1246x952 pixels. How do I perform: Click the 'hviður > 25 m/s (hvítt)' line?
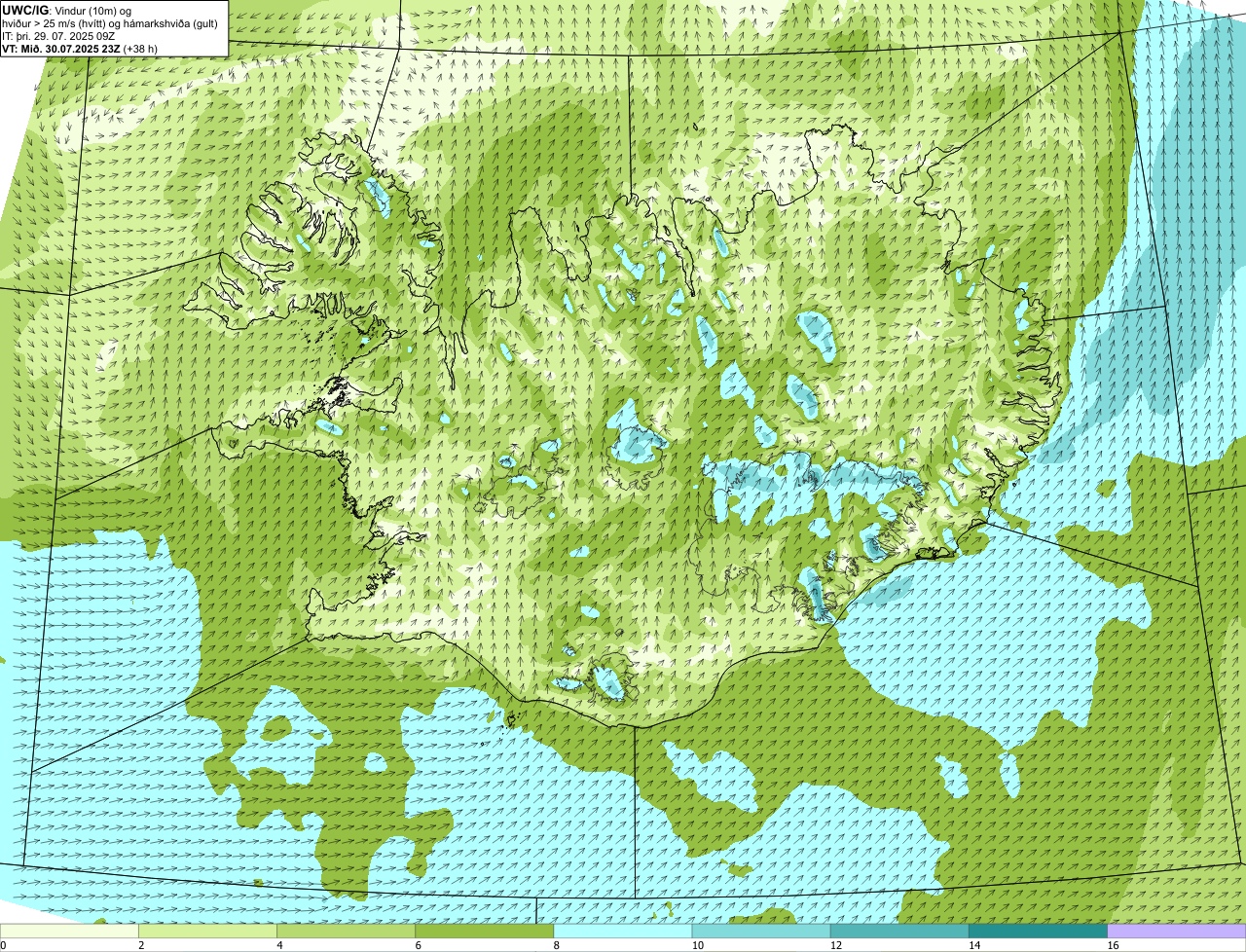[x=111, y=23]
